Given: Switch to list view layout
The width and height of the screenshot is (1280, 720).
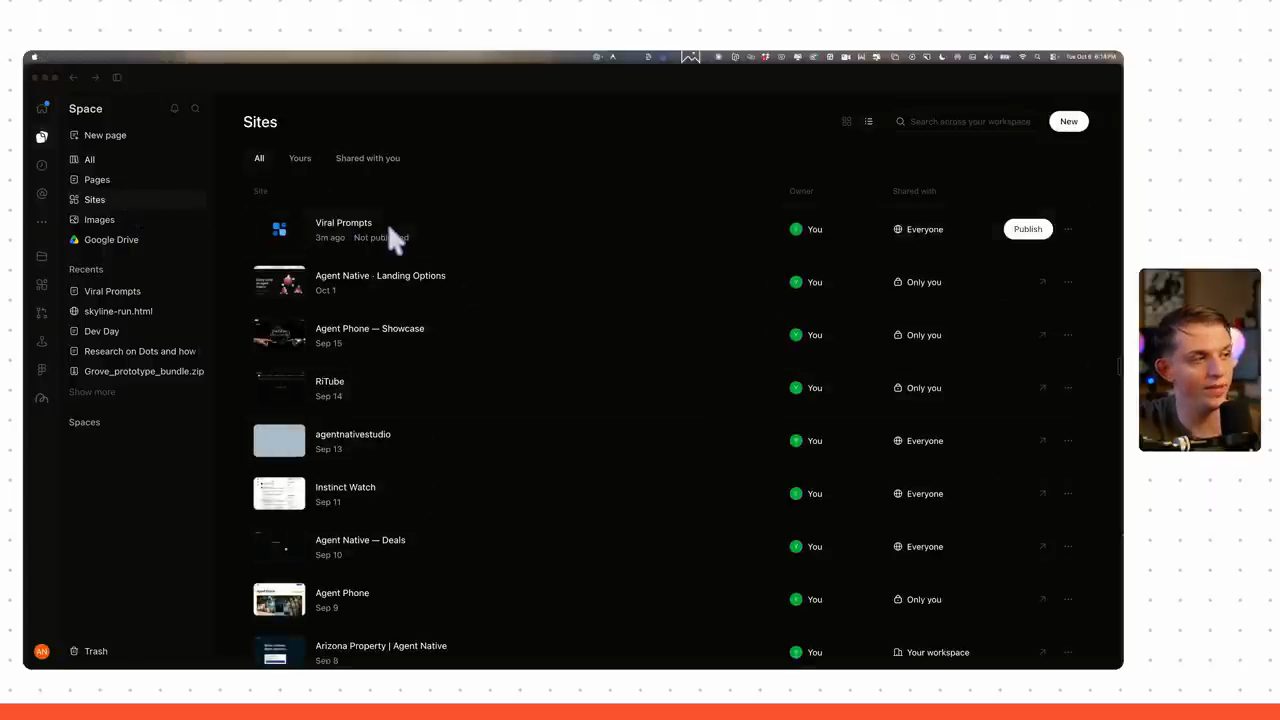Looking at the screenshot, I should [869, 122].
